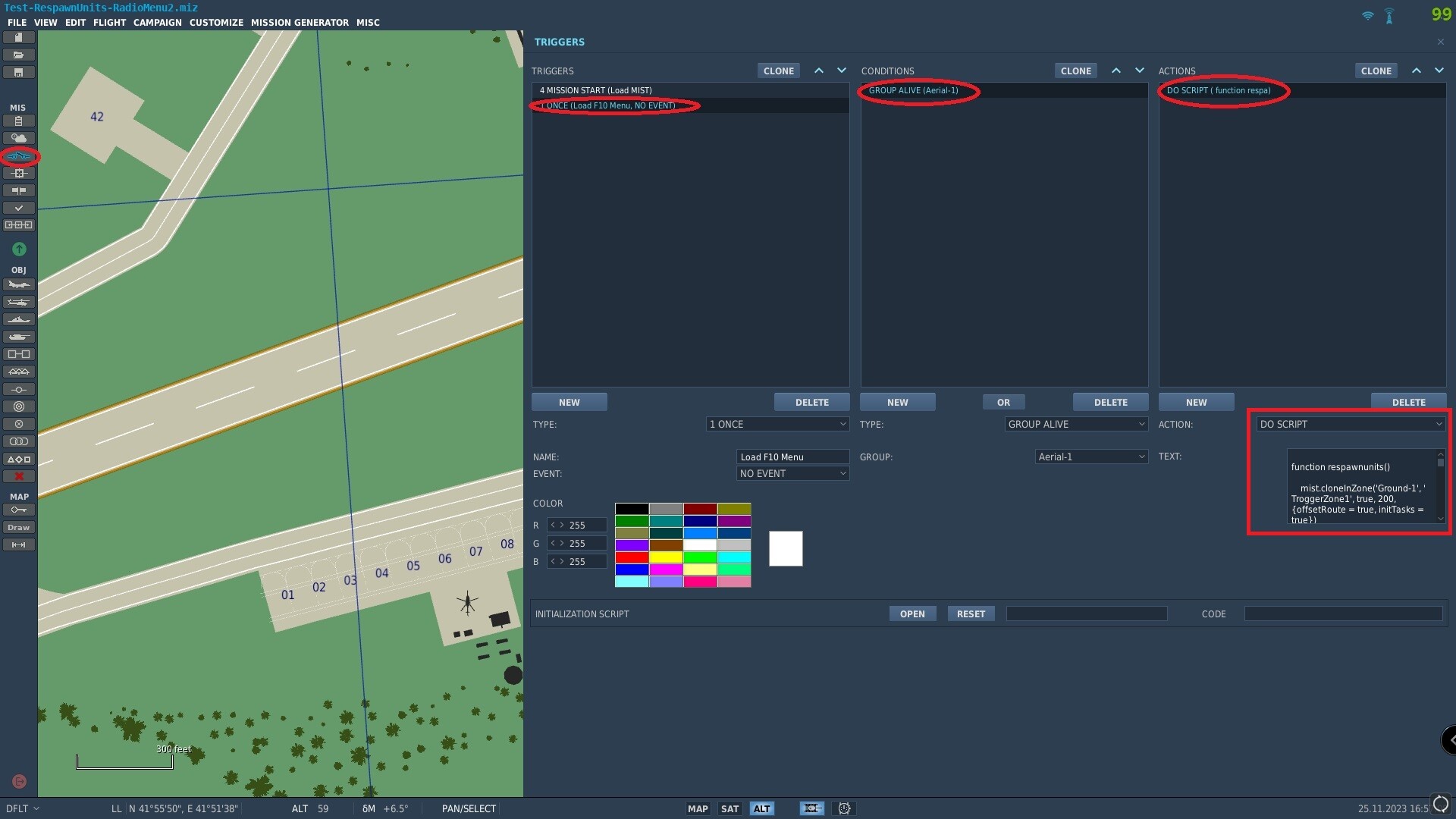Click the save mission floppy icon
Screen dimensions: 1456x819
pyautogui.click(x=19, y=73)
